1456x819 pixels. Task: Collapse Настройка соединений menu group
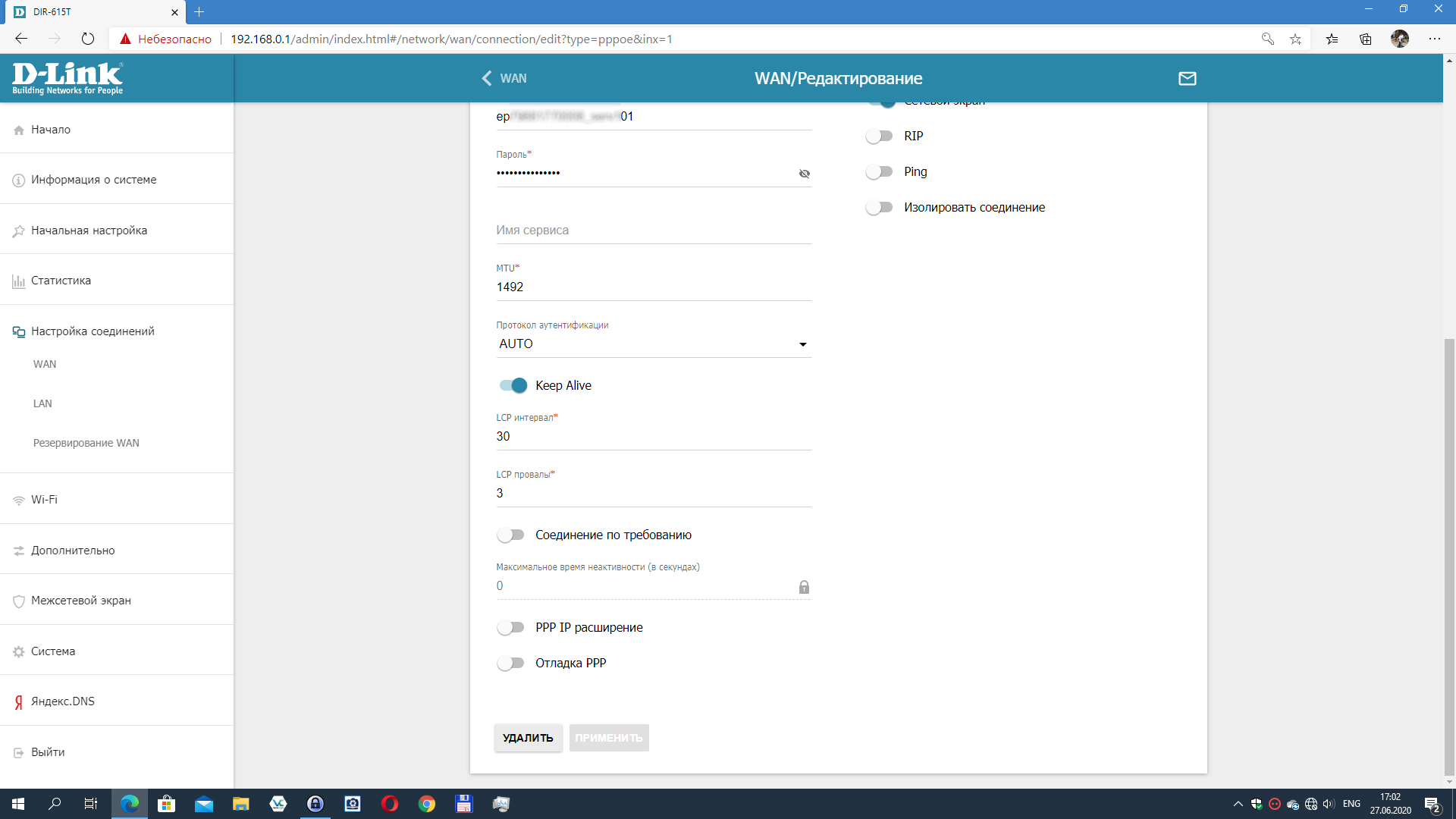(x=93, y=331)
